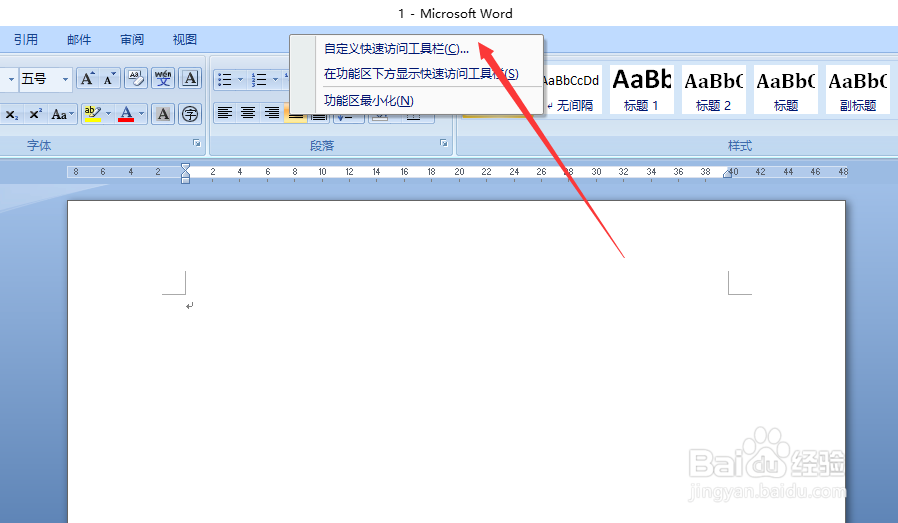Open the Phonetic Guide (wén) tool
Viewport: 898px width, 523px height.
click(x=163, y=78)
